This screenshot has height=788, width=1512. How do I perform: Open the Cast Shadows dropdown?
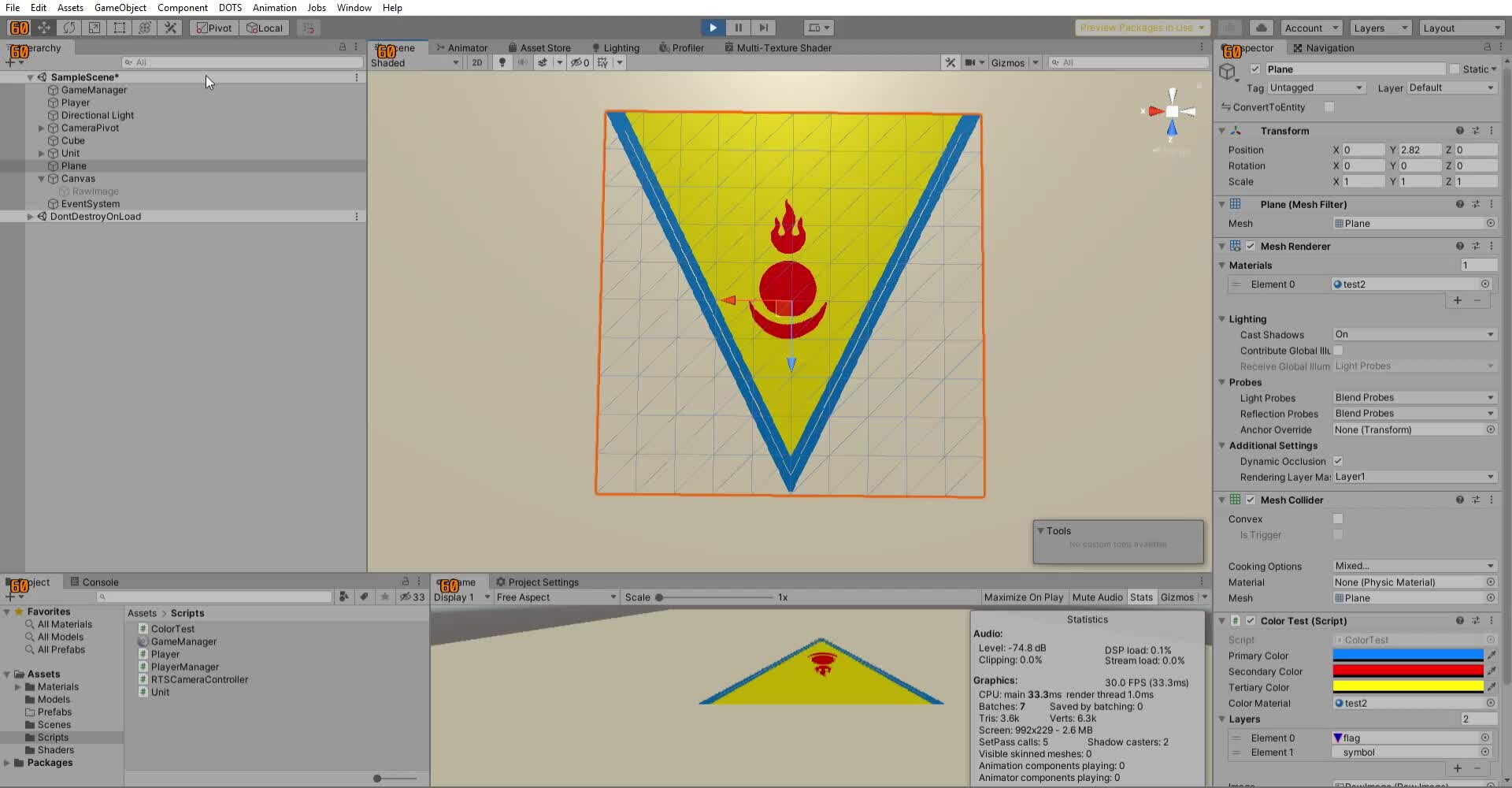1412,334
